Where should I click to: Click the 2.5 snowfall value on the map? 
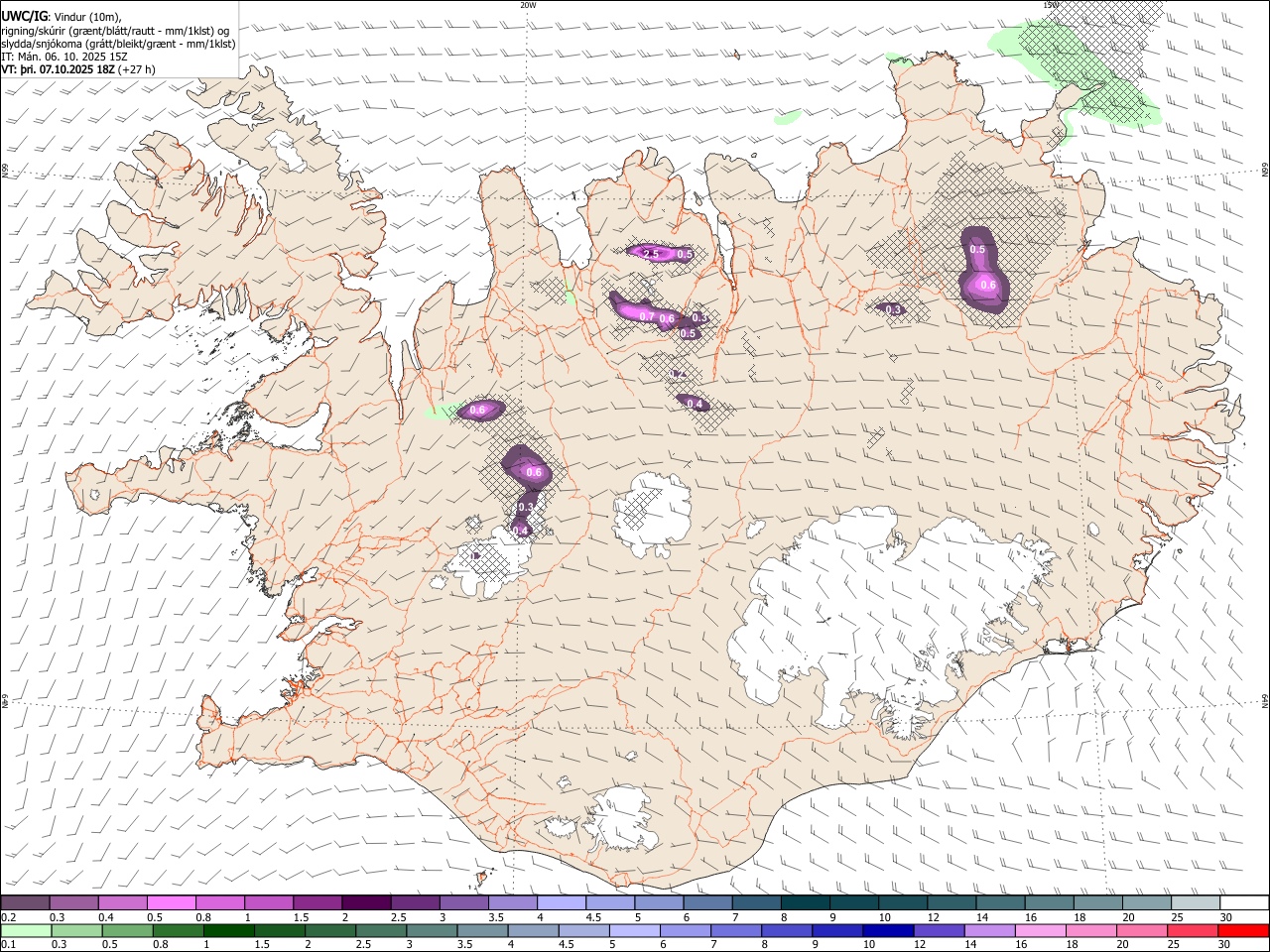[651, 255]
